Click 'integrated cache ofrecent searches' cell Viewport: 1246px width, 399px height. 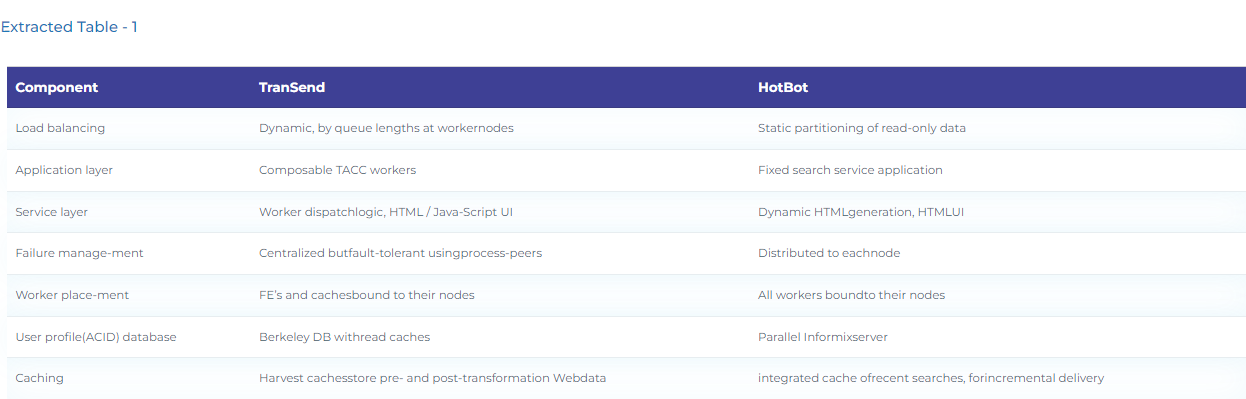[931, 378]
